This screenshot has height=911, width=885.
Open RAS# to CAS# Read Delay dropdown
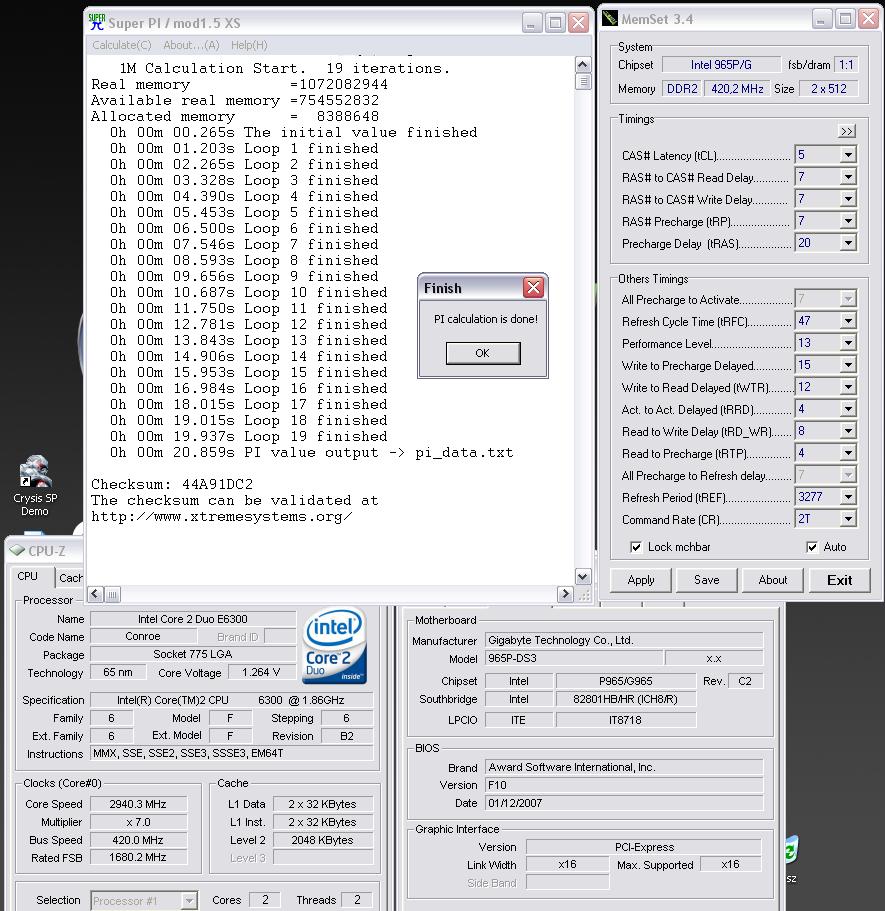[848, 177]
